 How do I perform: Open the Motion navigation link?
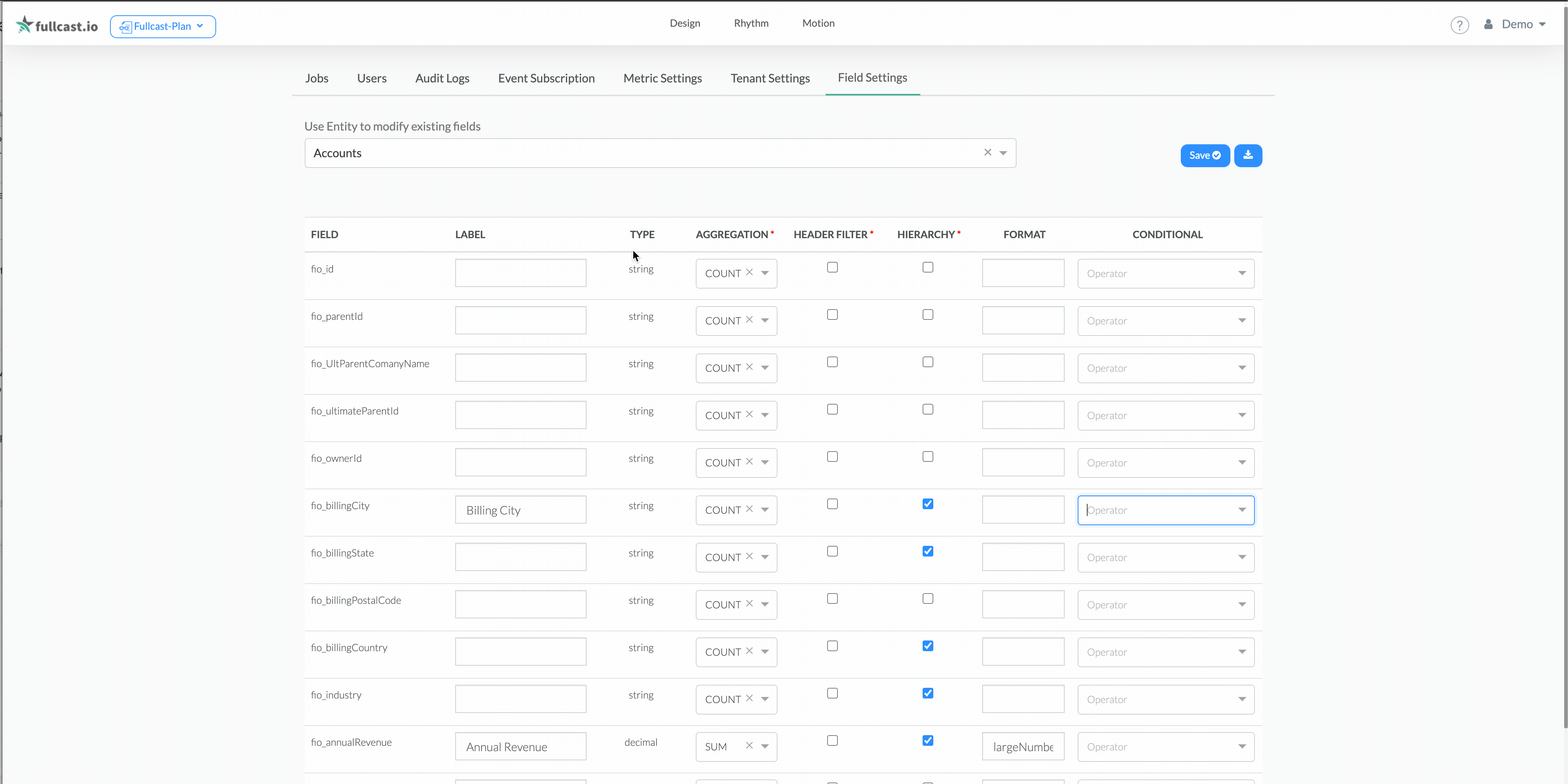(818, 23)
